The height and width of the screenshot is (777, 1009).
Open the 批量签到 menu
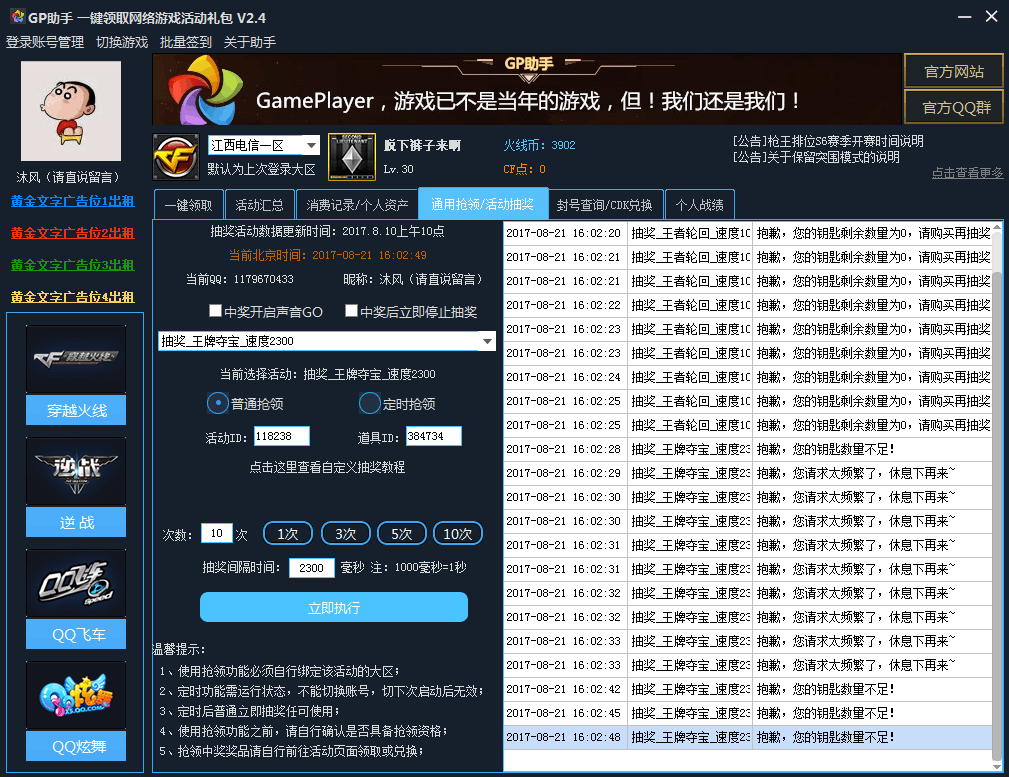coord(186,42)
